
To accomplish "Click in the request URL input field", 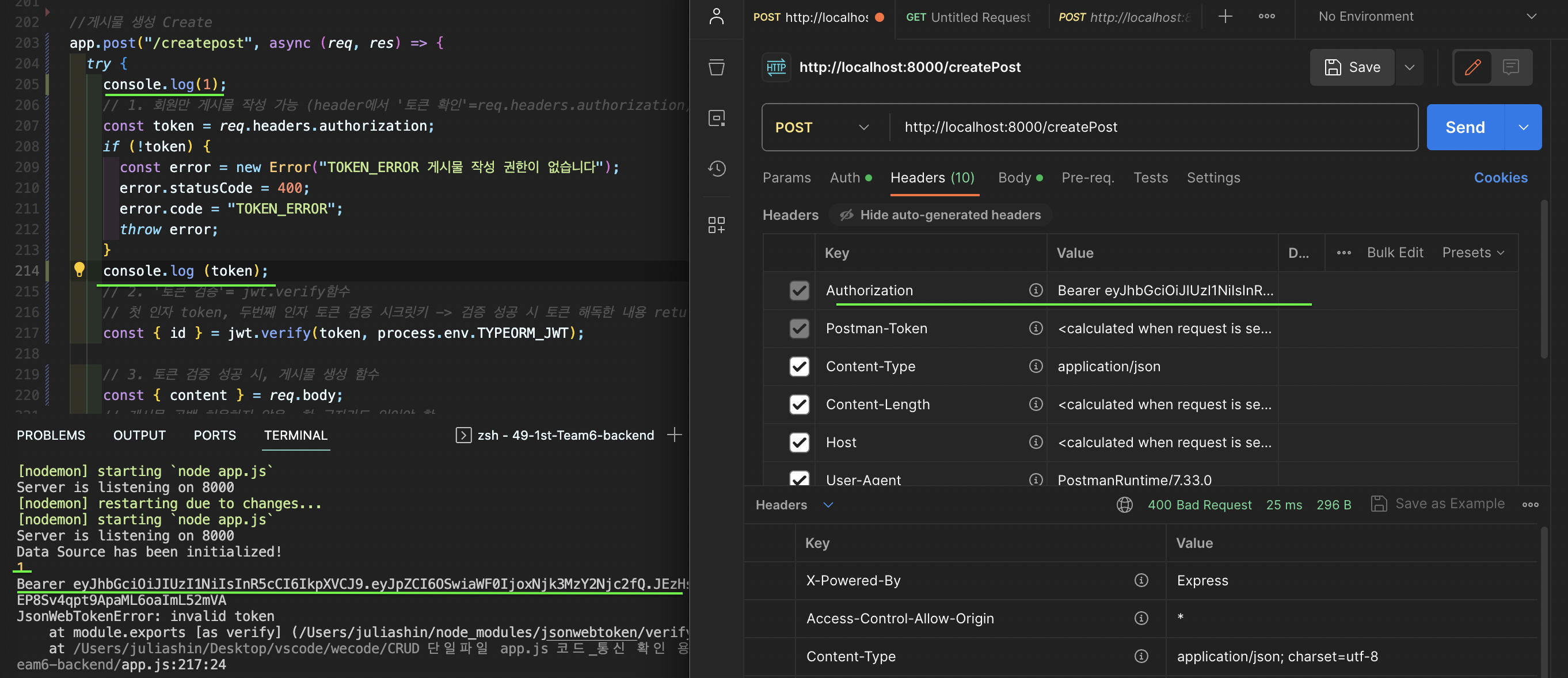I will [x=1151, y=127].
